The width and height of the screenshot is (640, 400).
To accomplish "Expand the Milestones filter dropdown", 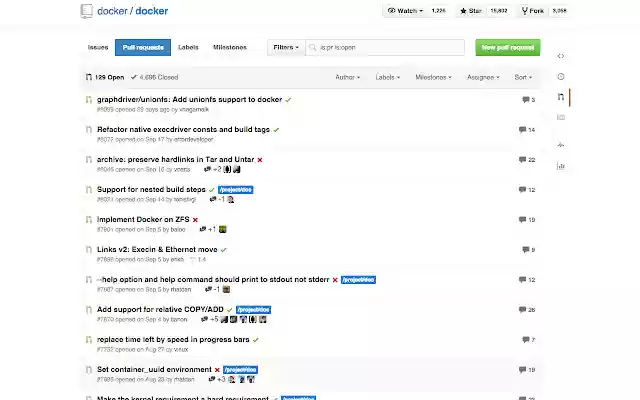I will pos(433,77).
